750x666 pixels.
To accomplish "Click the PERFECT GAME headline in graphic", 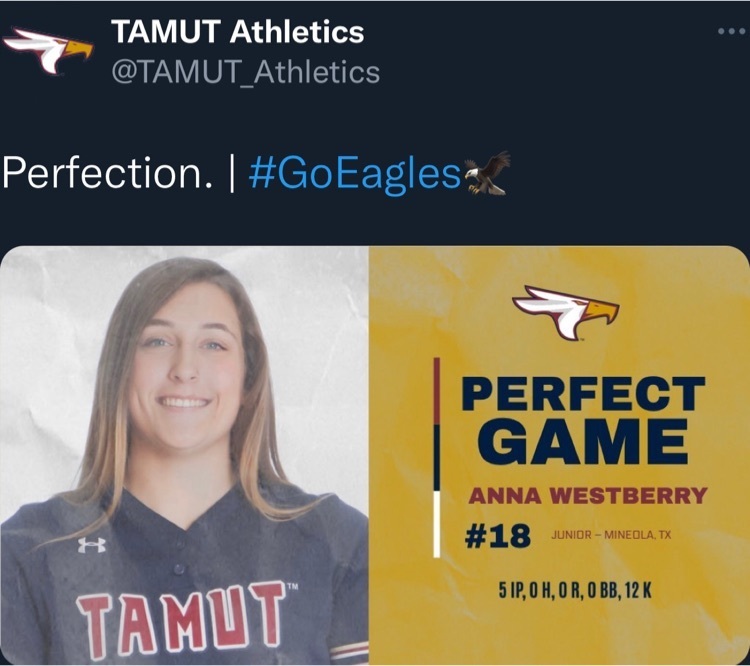I will [x=584, y=420].
